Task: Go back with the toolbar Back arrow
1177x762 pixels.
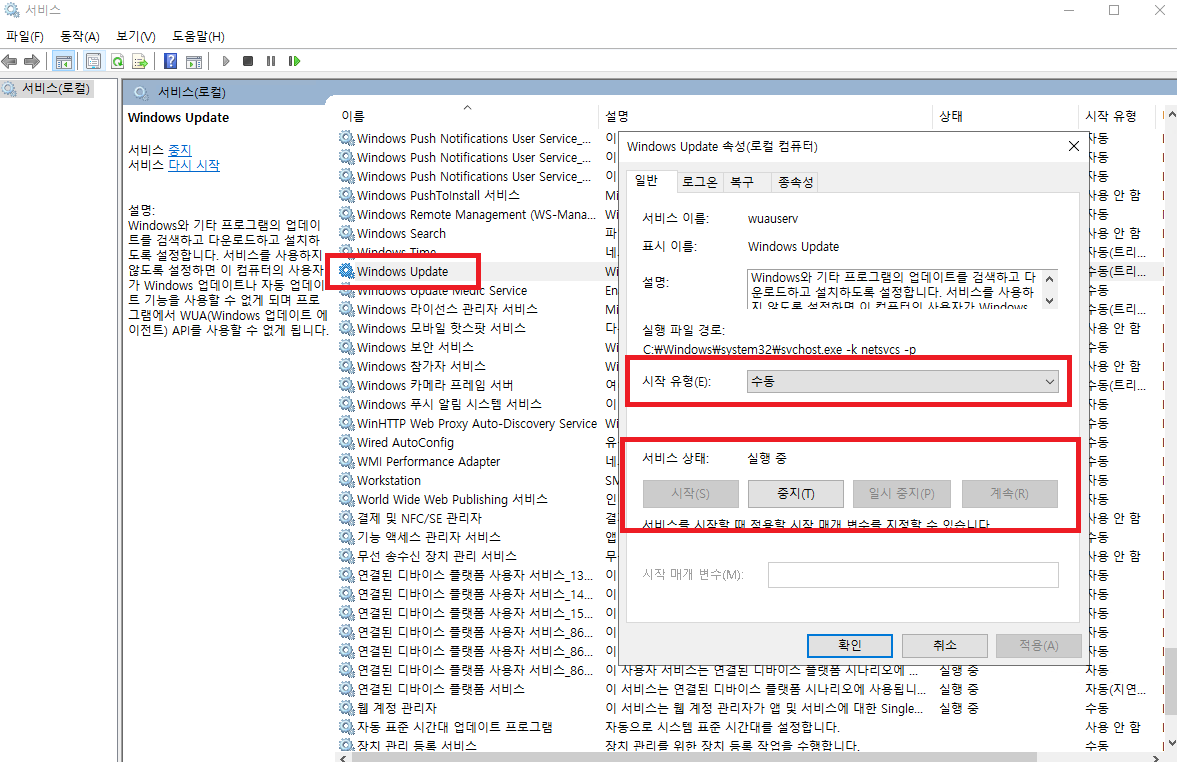Action: coord(9,62)
